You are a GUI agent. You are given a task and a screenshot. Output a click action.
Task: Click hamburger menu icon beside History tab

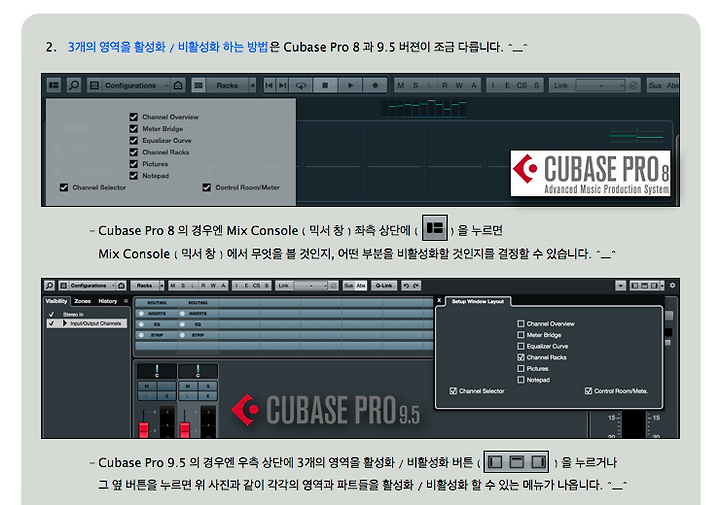click(x=126, y=301)
